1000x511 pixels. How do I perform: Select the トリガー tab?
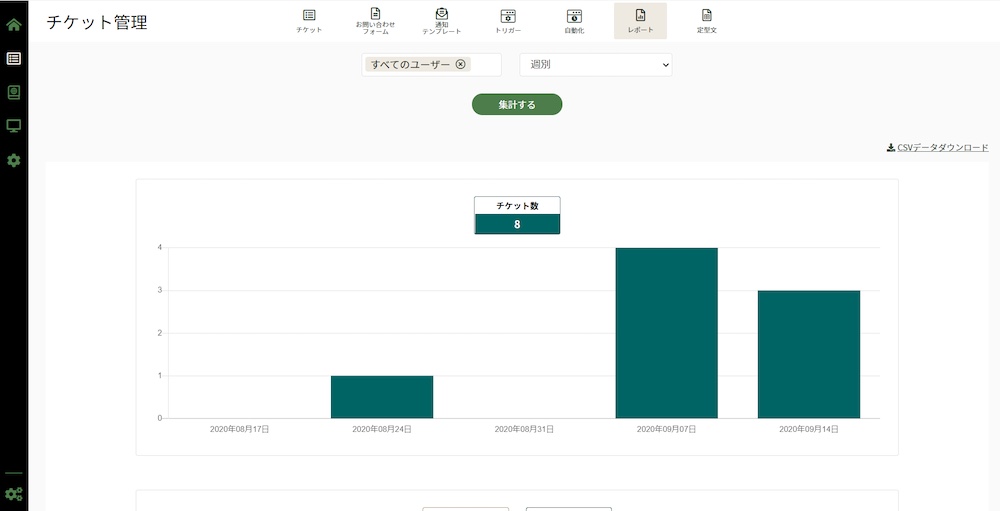click(508, 21)
